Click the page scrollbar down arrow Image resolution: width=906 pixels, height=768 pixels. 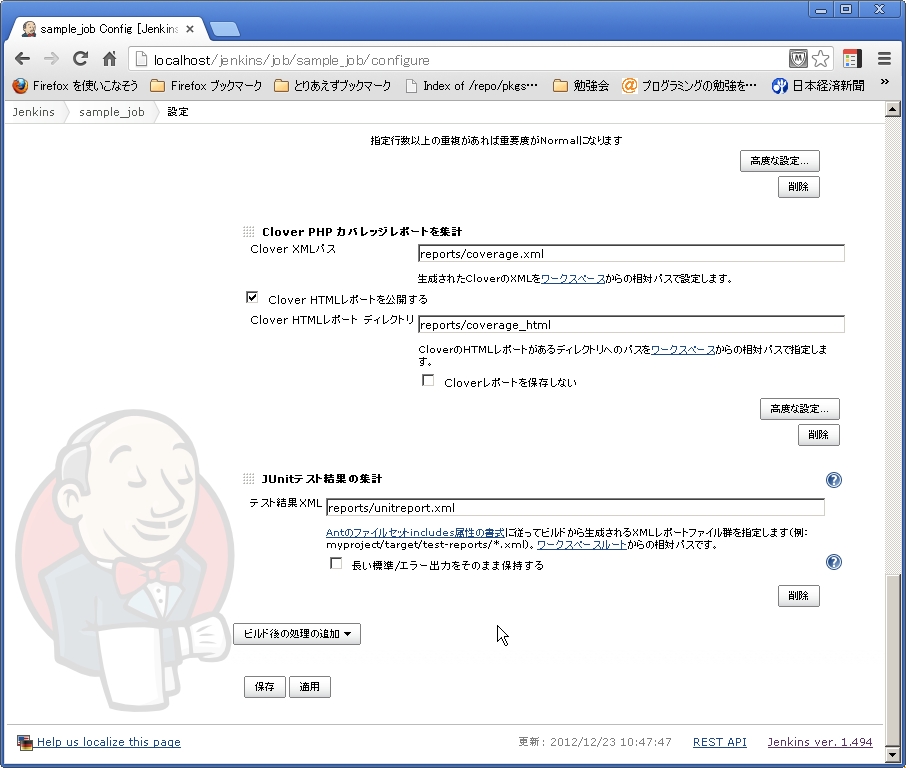893,754
